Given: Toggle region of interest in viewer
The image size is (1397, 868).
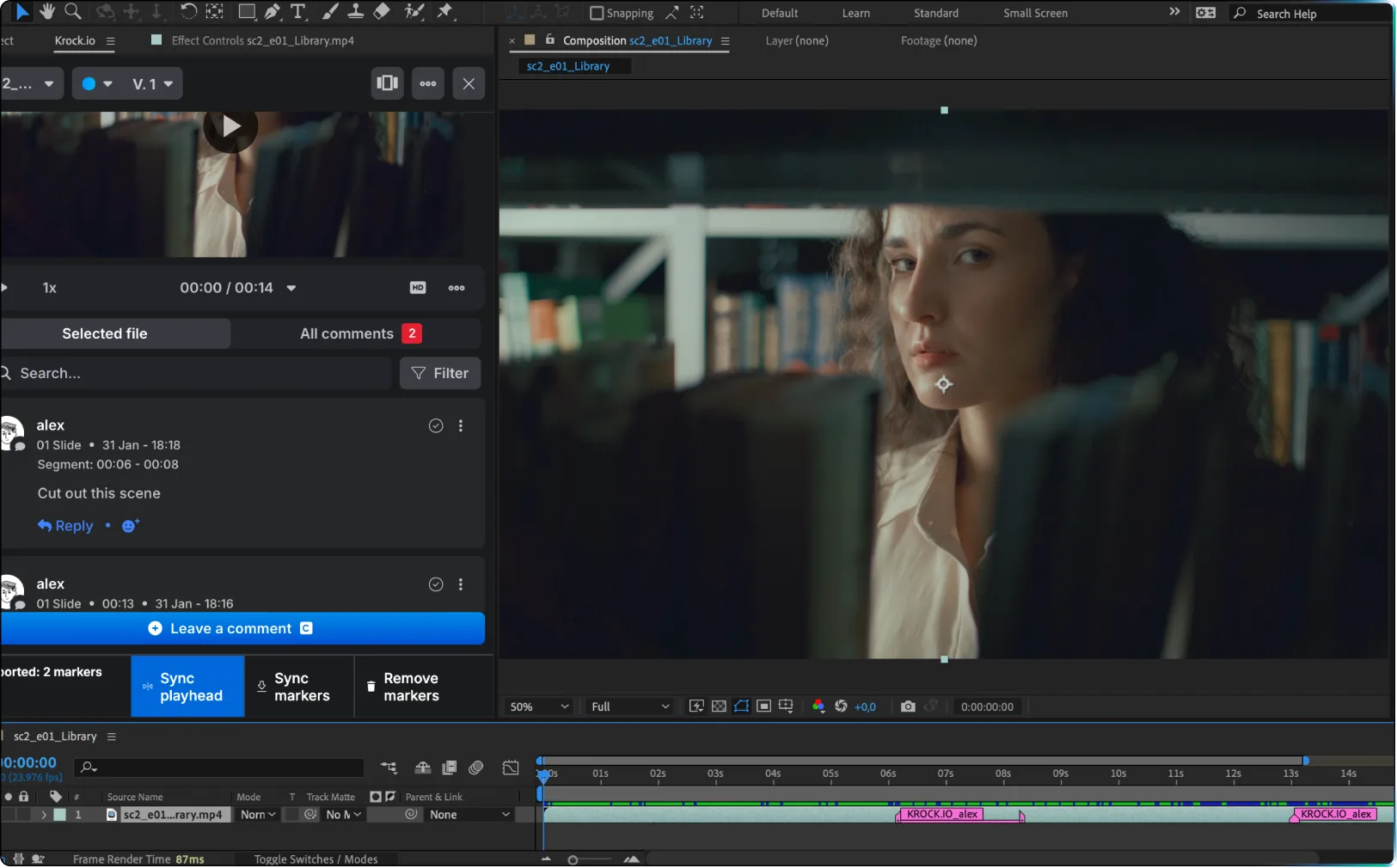Looking at the screenshot, I should coord(763,706).
